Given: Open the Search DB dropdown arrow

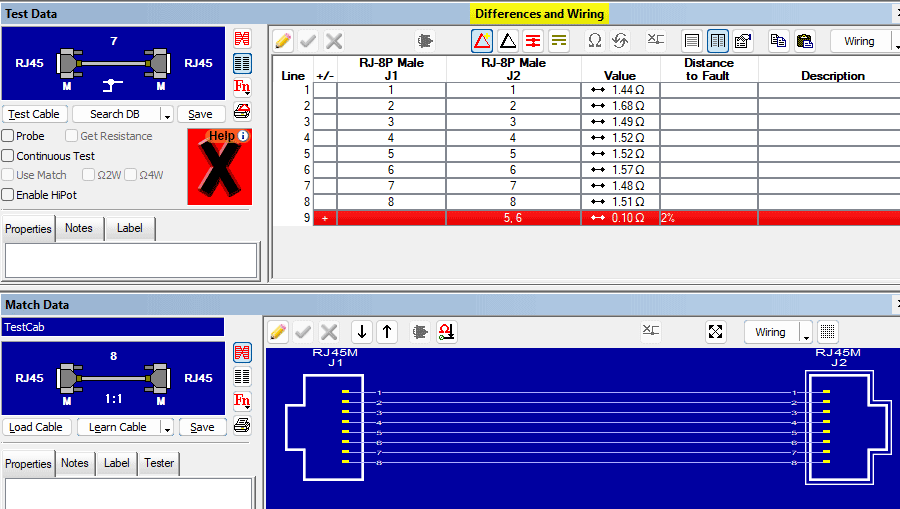Looking at the screenshot, I should click(x=168, y=115).
